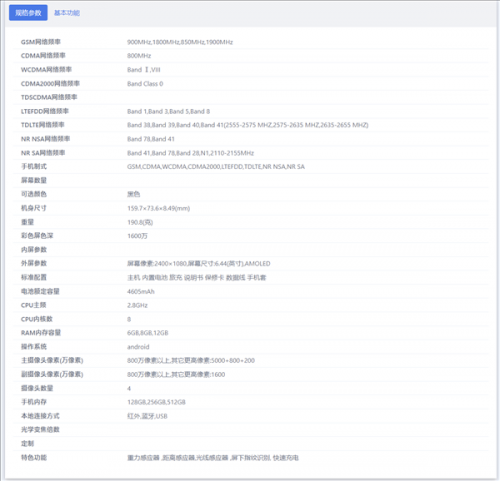Switch to the 基本功能 tab
The height and width of the screenshot is (481, 500).
(x=67, y=13)
